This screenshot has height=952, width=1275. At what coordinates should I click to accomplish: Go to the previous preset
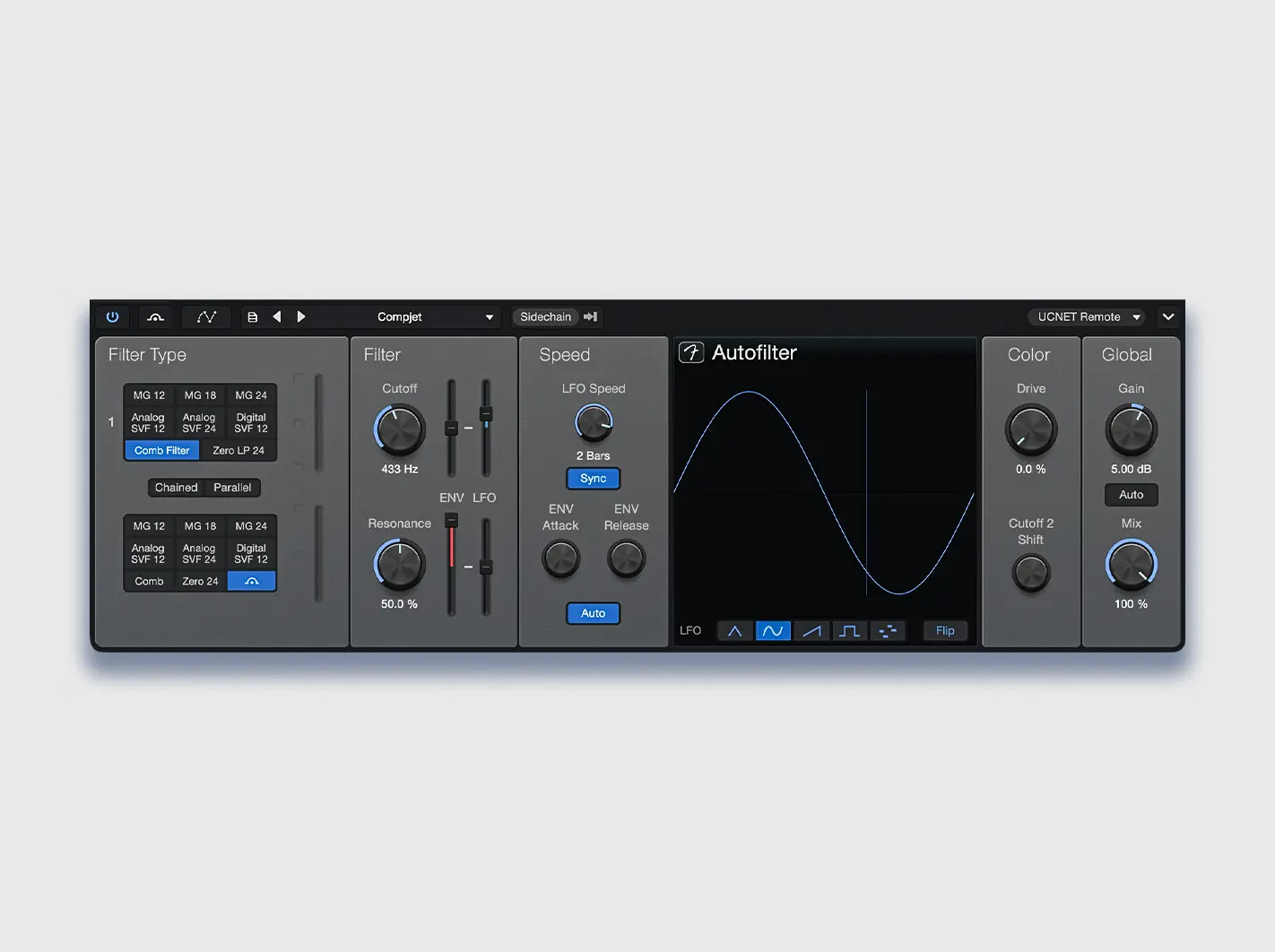coord(277,316)
